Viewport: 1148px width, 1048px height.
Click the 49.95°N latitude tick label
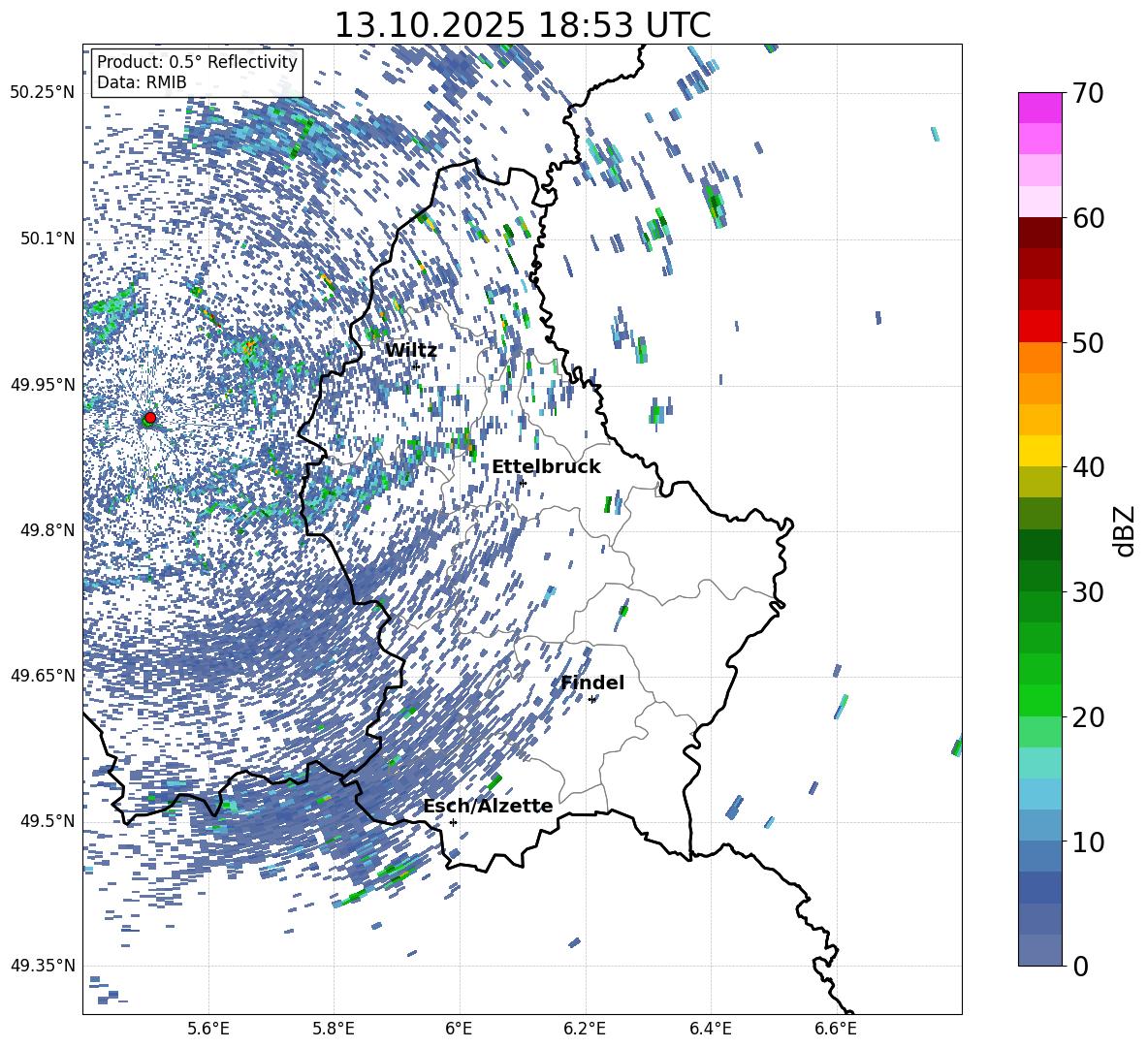point(43,385)
